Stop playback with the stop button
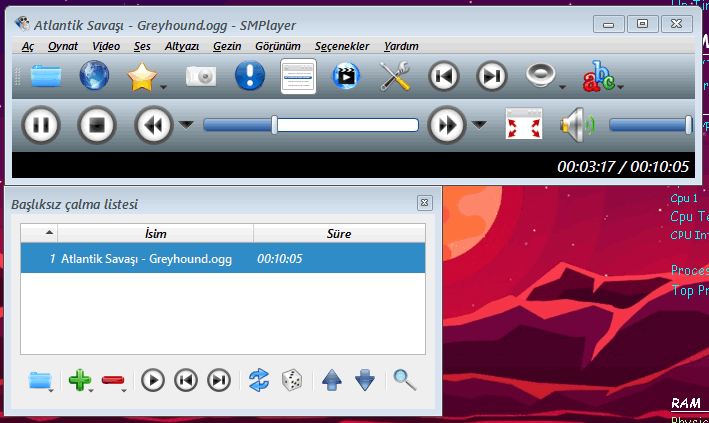709x423 pixels. point(97,125)
